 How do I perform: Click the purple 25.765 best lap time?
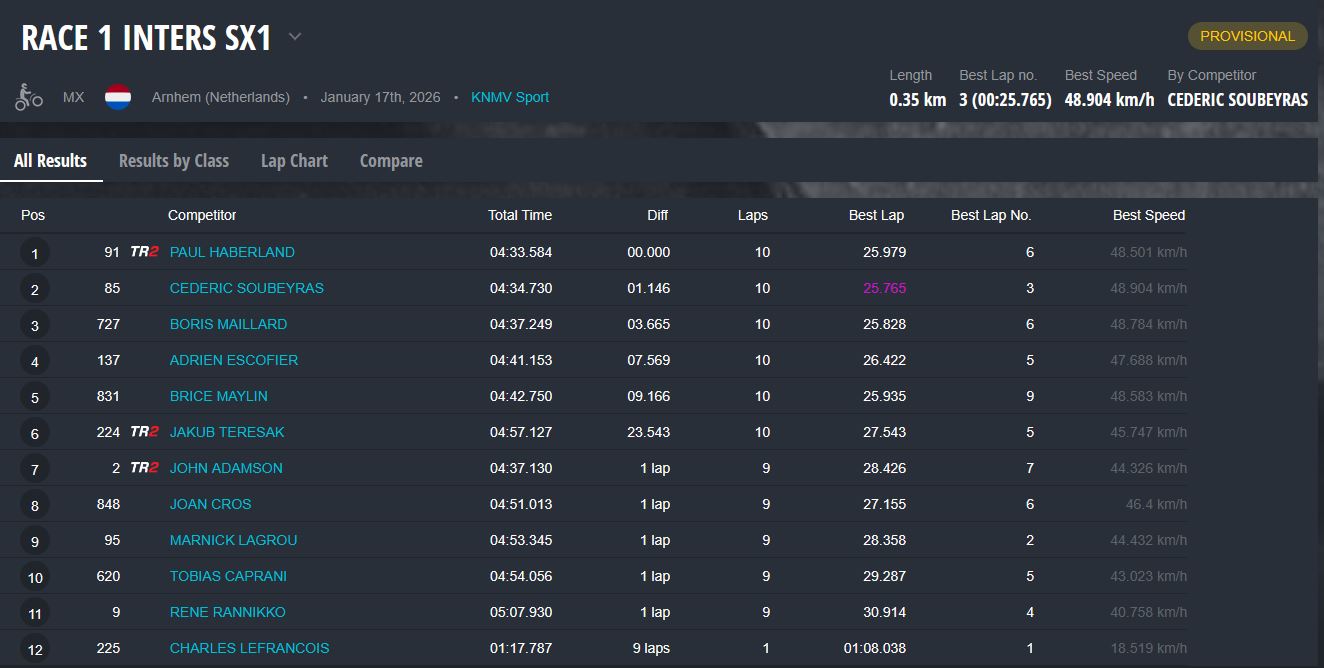click(x=884, y=288)
